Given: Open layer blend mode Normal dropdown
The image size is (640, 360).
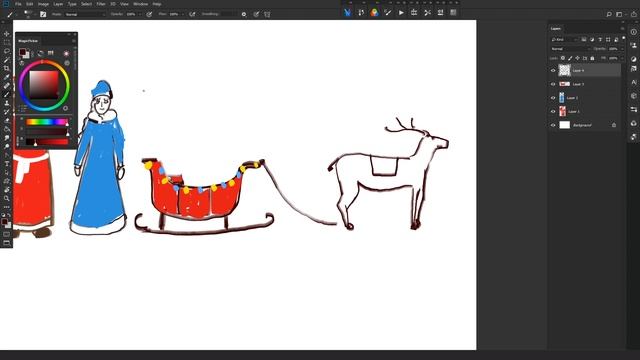Looking at the screenshot, I should (570, 49).
